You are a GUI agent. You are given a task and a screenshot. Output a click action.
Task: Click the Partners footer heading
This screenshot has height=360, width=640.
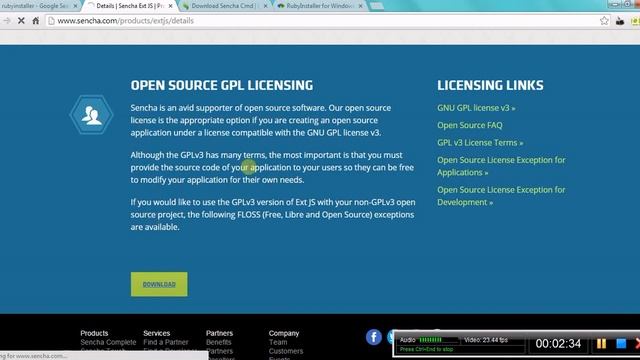coord(219,333)
